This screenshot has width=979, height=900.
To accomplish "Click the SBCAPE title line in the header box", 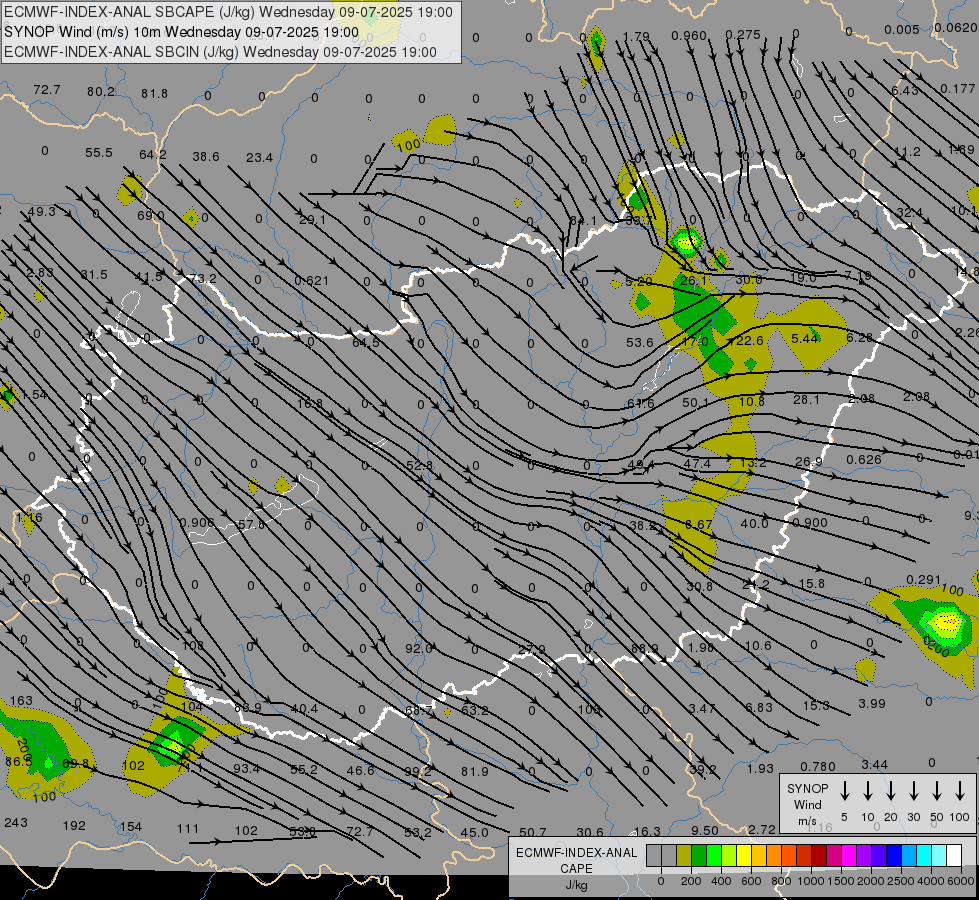I will click(x=228, y=12).
